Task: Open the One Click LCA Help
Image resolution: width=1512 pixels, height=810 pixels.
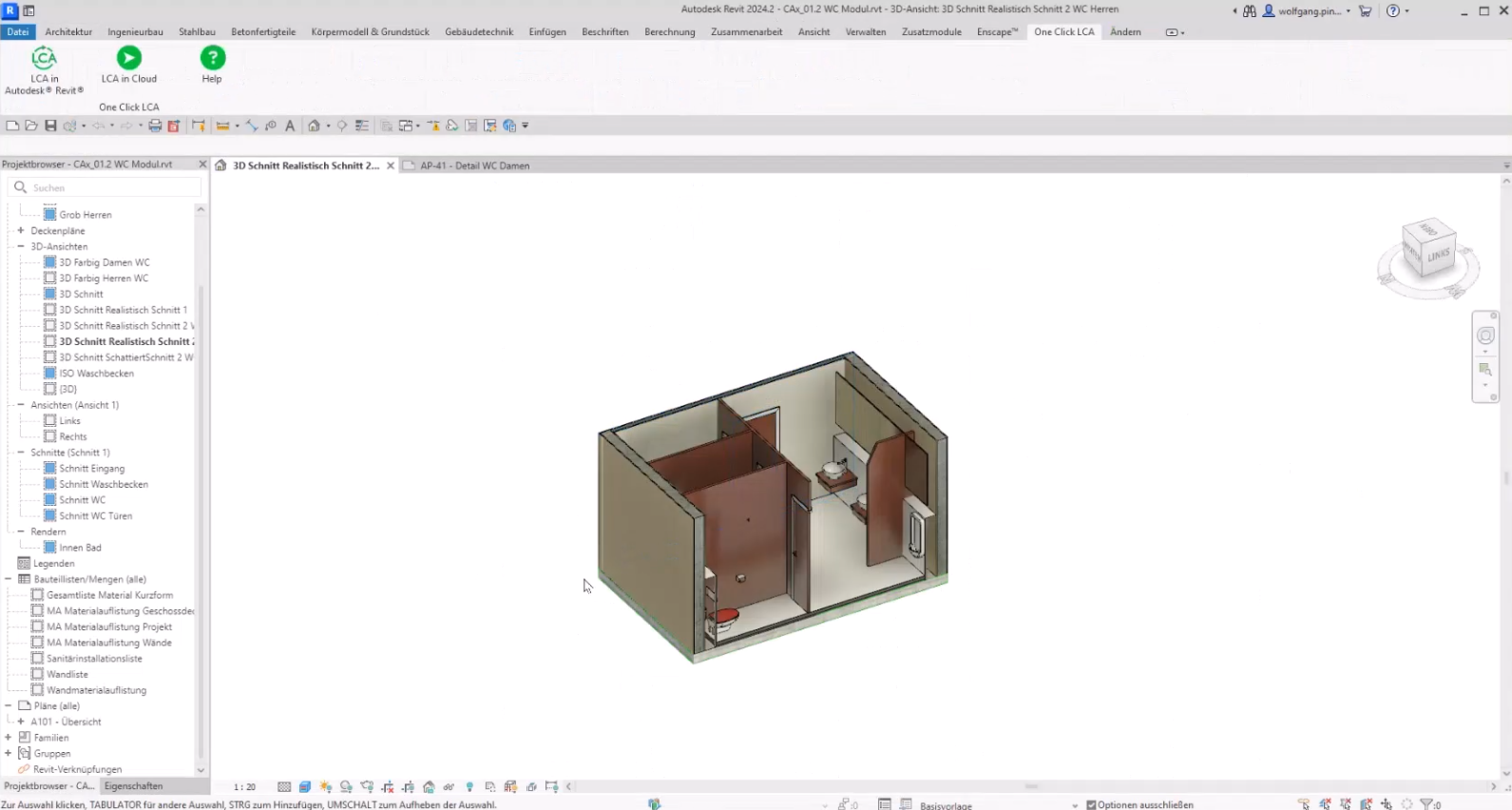Action: point(212,66)
